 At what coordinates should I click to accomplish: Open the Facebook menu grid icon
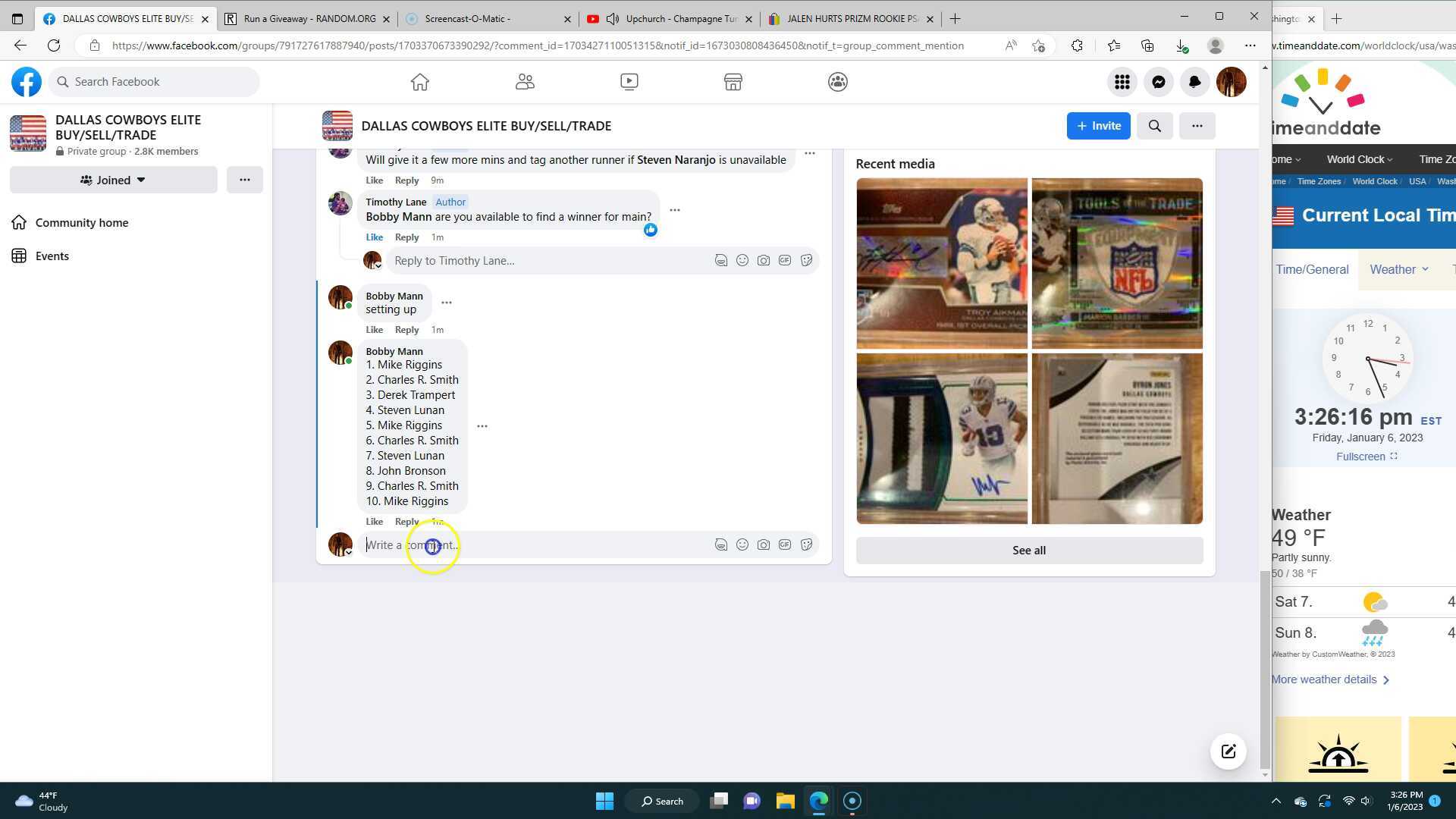(x=1122, y=82)
